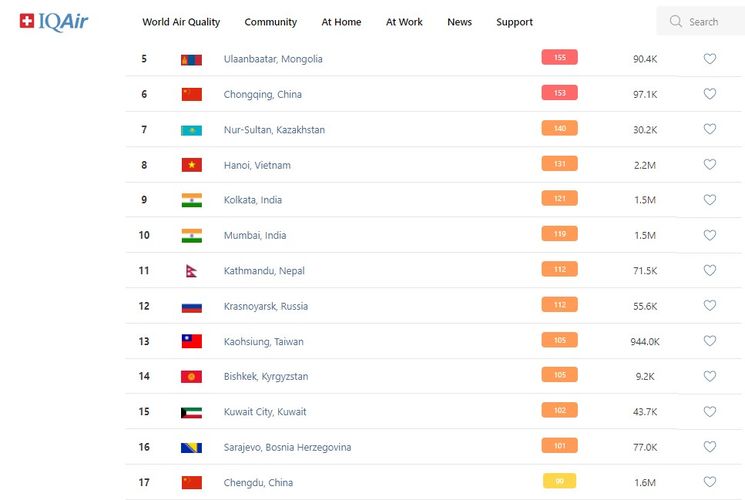Image resolution: width=745 pixels, height=500 pixels.
Task: Open the At Home menu
Action: 341,22
